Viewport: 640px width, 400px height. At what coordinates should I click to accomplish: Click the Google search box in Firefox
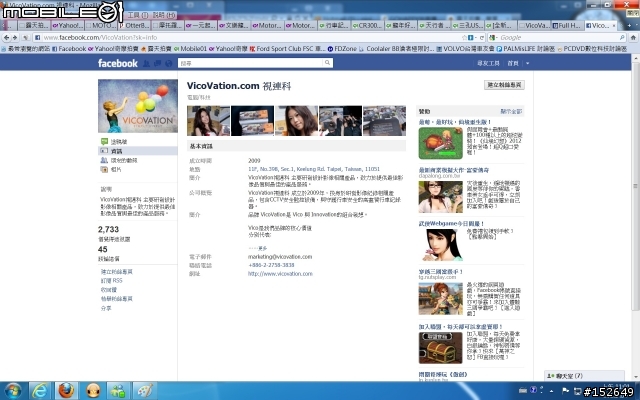pos(558,37)
